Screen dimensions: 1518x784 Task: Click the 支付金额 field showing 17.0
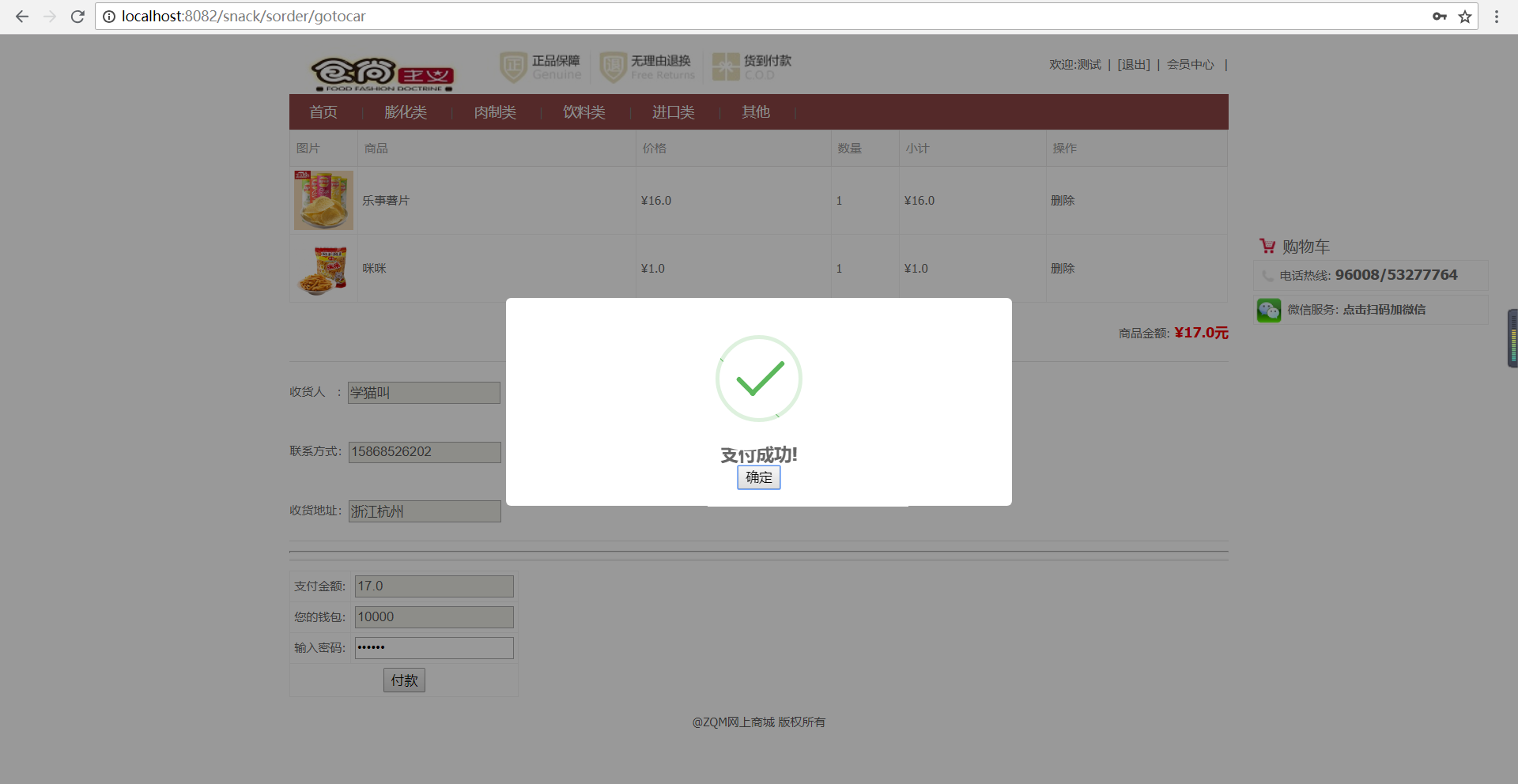434,586
